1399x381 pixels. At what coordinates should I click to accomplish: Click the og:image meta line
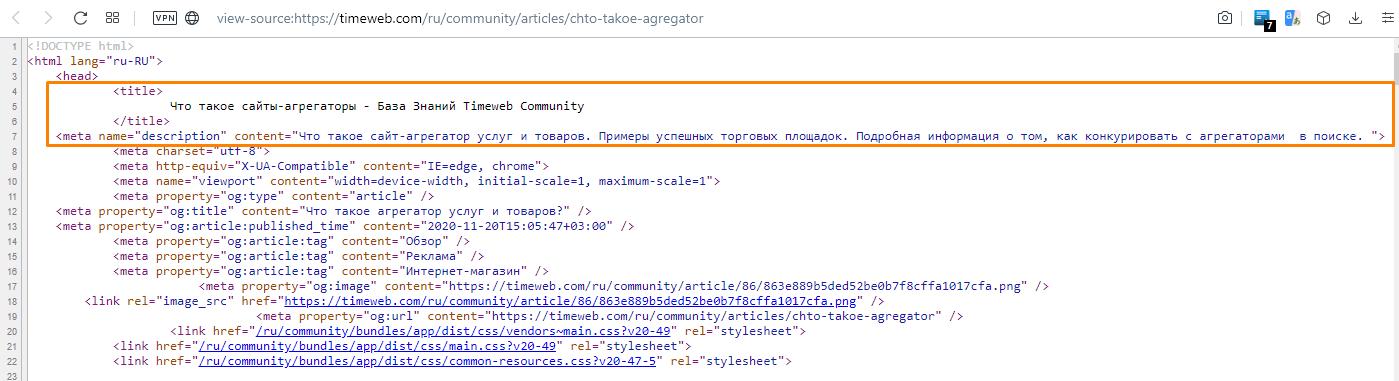[624, 286]
